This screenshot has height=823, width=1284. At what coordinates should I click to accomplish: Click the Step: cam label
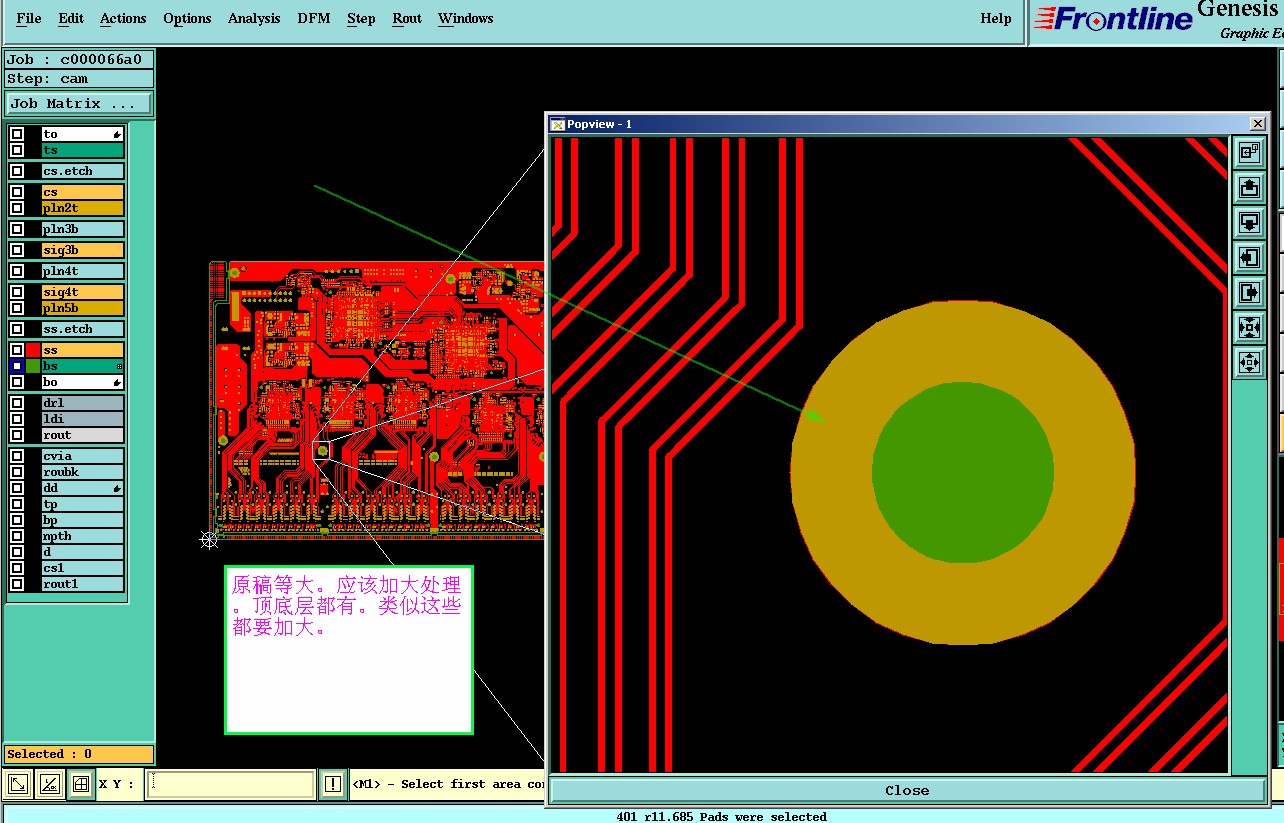pos(80,78)
